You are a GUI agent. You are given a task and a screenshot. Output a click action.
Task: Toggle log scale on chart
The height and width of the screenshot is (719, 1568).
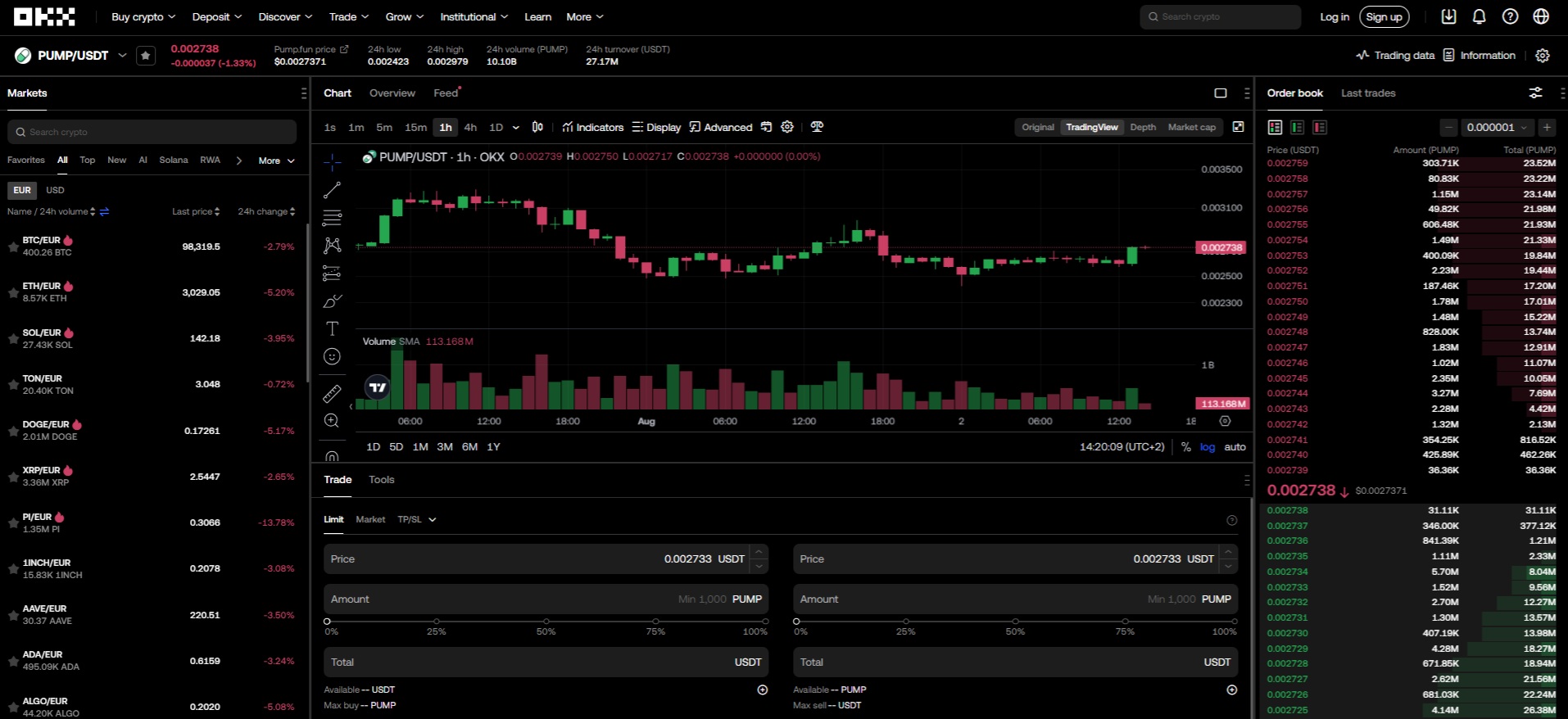click(1208, 447)
